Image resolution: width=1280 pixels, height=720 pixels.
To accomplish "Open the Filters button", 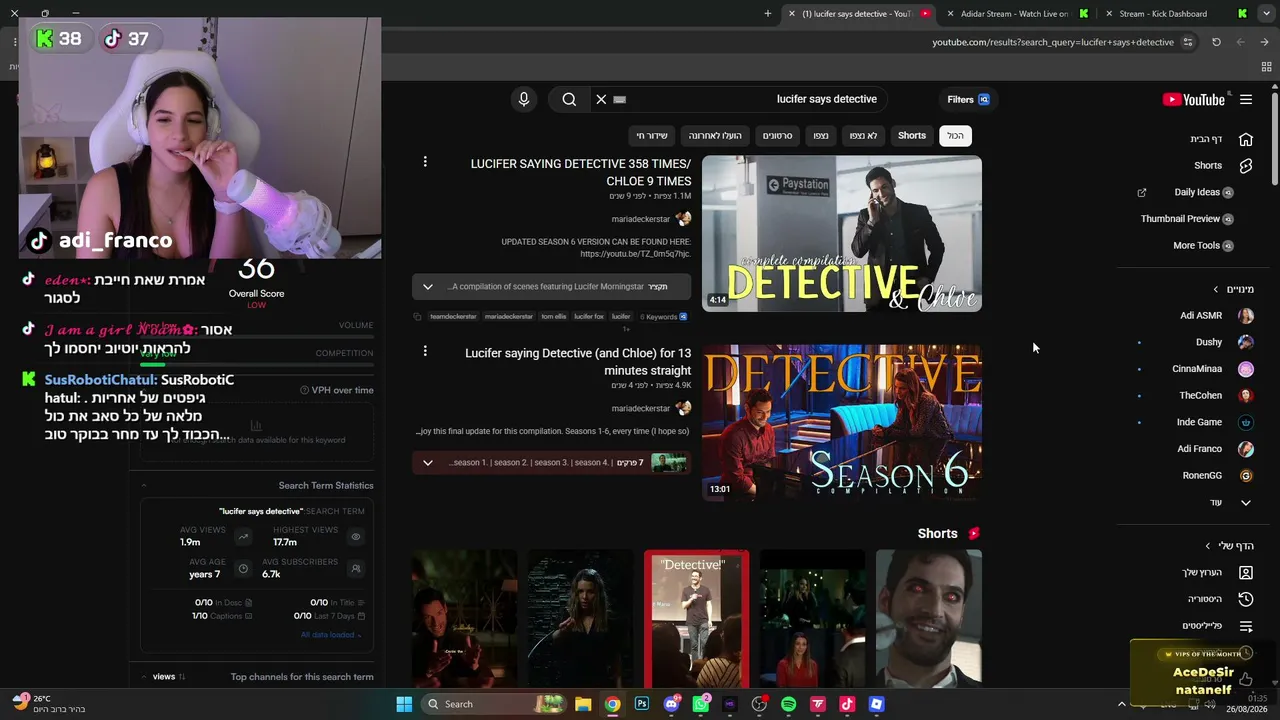I will coord(968,100).
